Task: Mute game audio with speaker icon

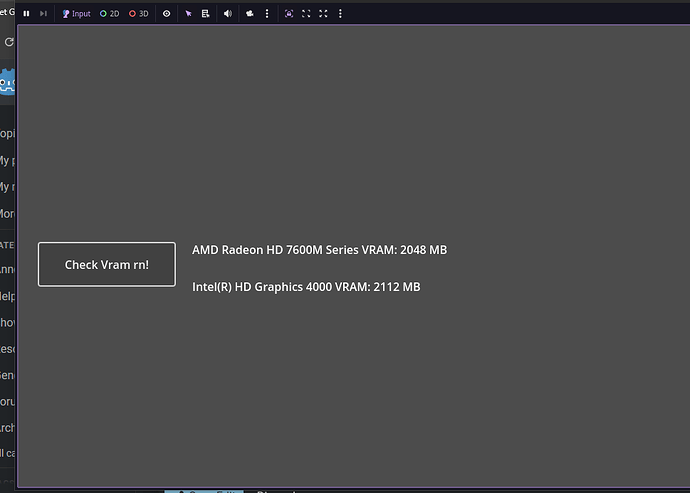Action: click(x=228, y=14)
